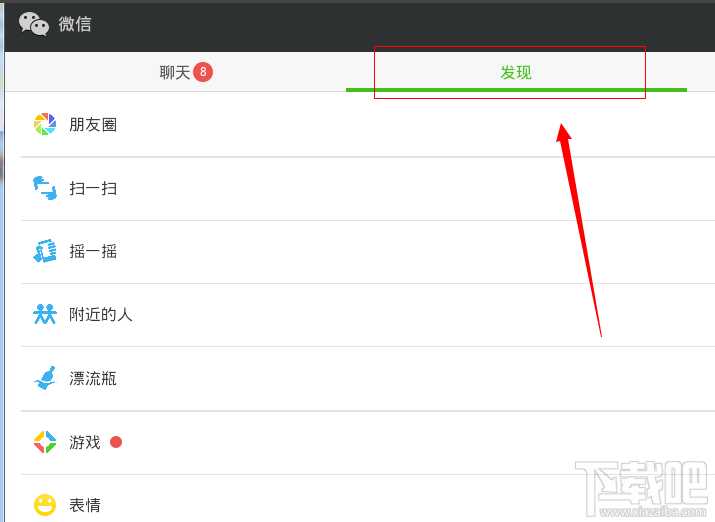The image size is (715, 522).
Task: Select the 漂流瓶 bottle icon
Action: pos(45,378)
